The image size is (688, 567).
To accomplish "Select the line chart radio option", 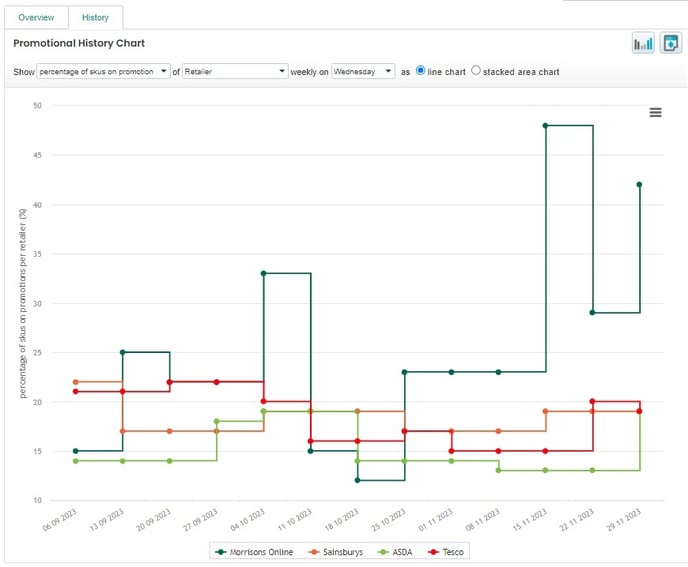I will (x=420, y=71).
